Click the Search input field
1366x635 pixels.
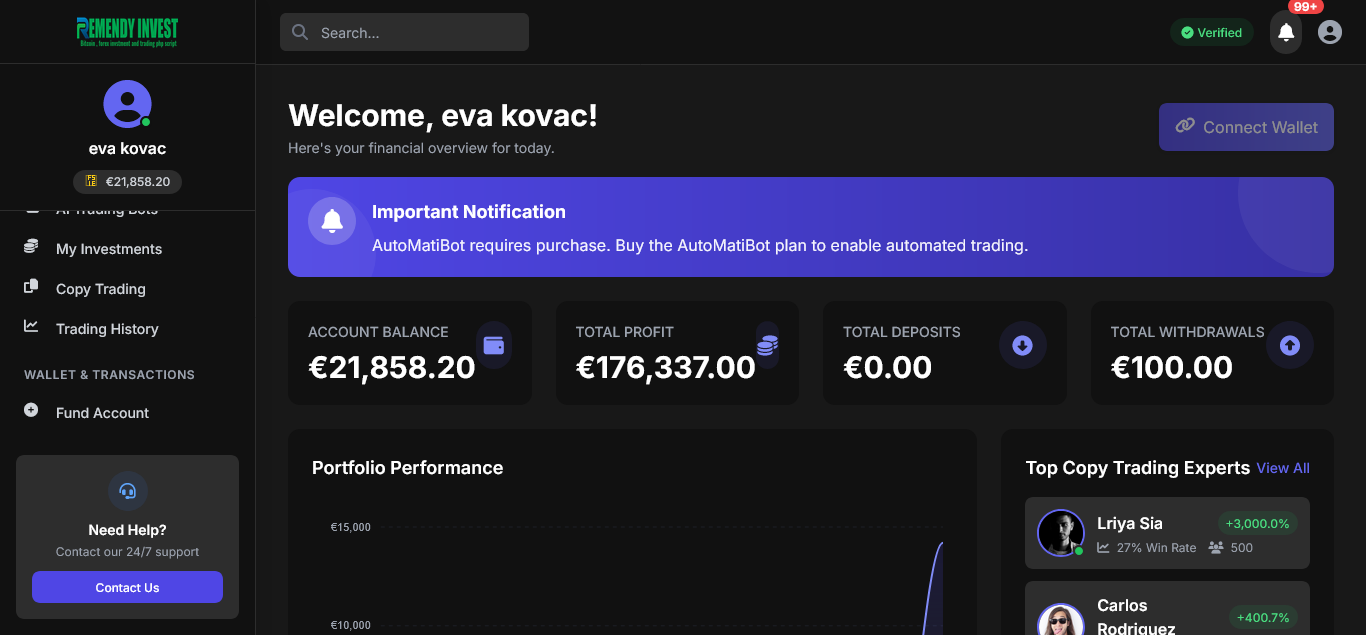(404, 33)
